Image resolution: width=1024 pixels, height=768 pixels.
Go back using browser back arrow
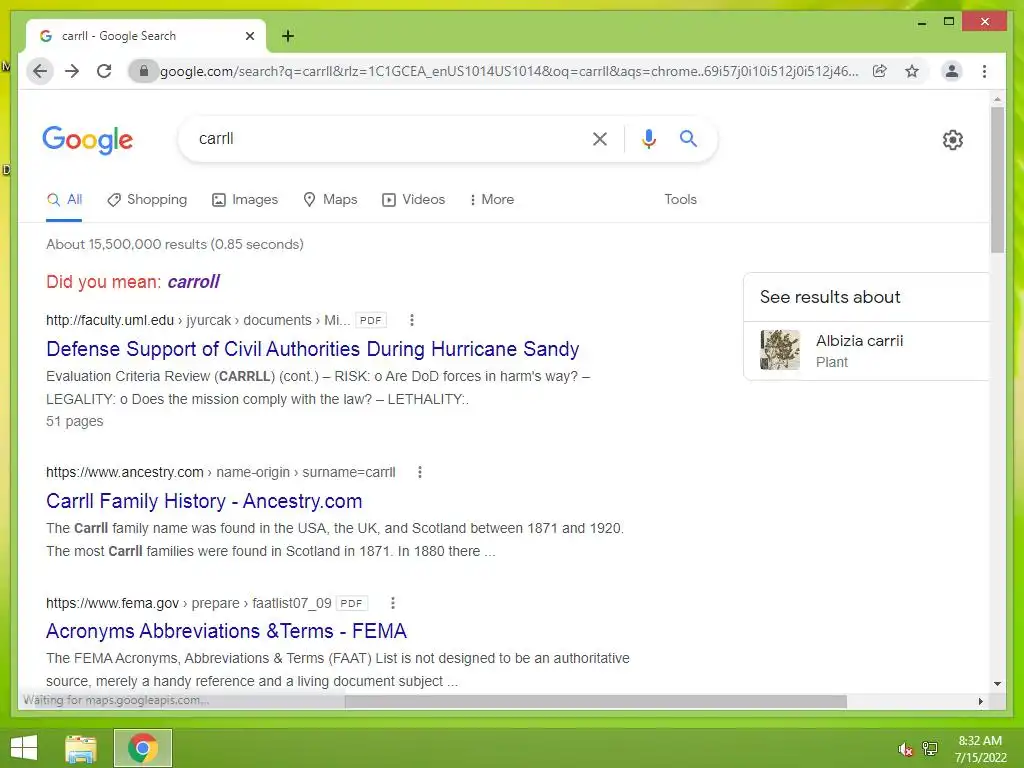point(40,71)
